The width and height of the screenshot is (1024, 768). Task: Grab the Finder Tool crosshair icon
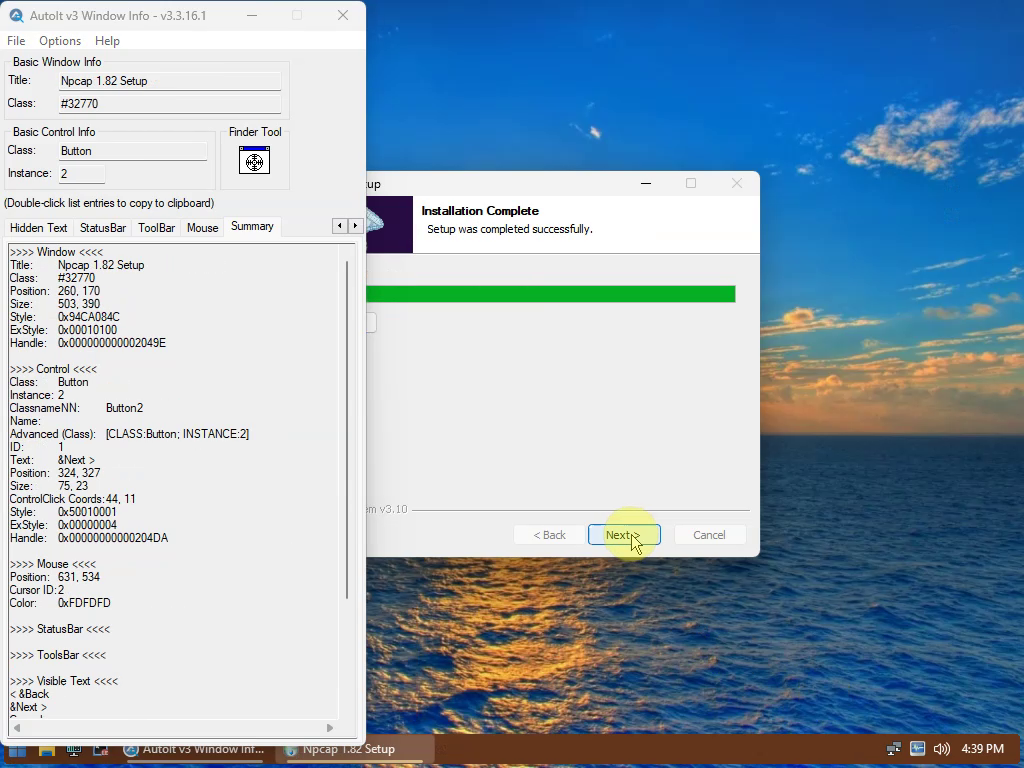click(x=254, y=160)
